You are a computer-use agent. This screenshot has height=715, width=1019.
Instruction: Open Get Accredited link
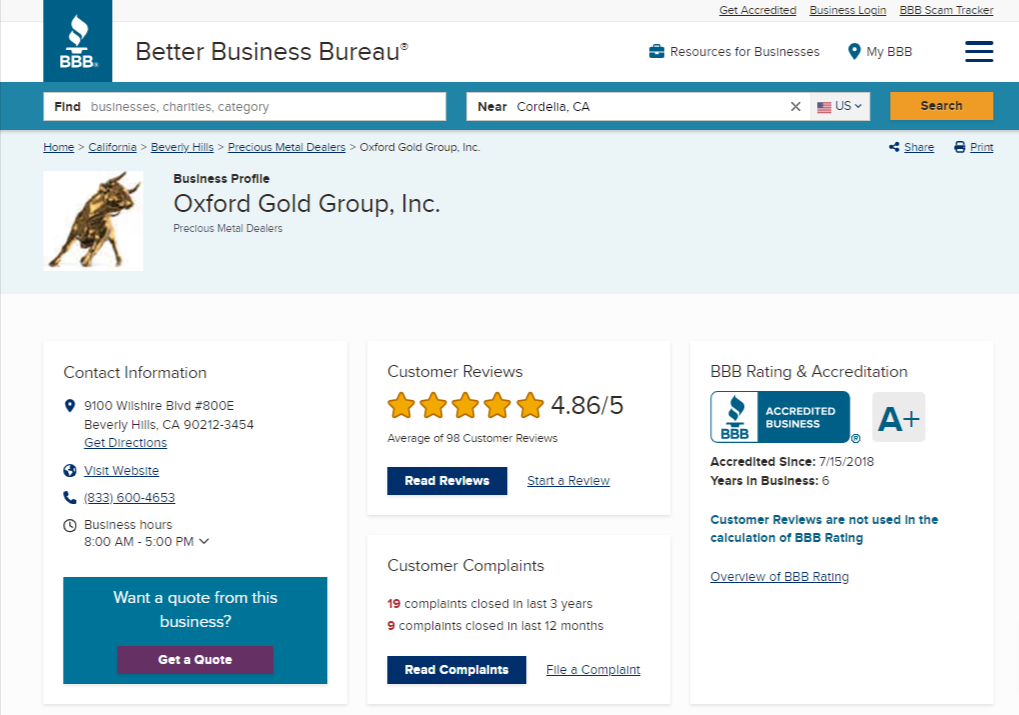[757, 10]
